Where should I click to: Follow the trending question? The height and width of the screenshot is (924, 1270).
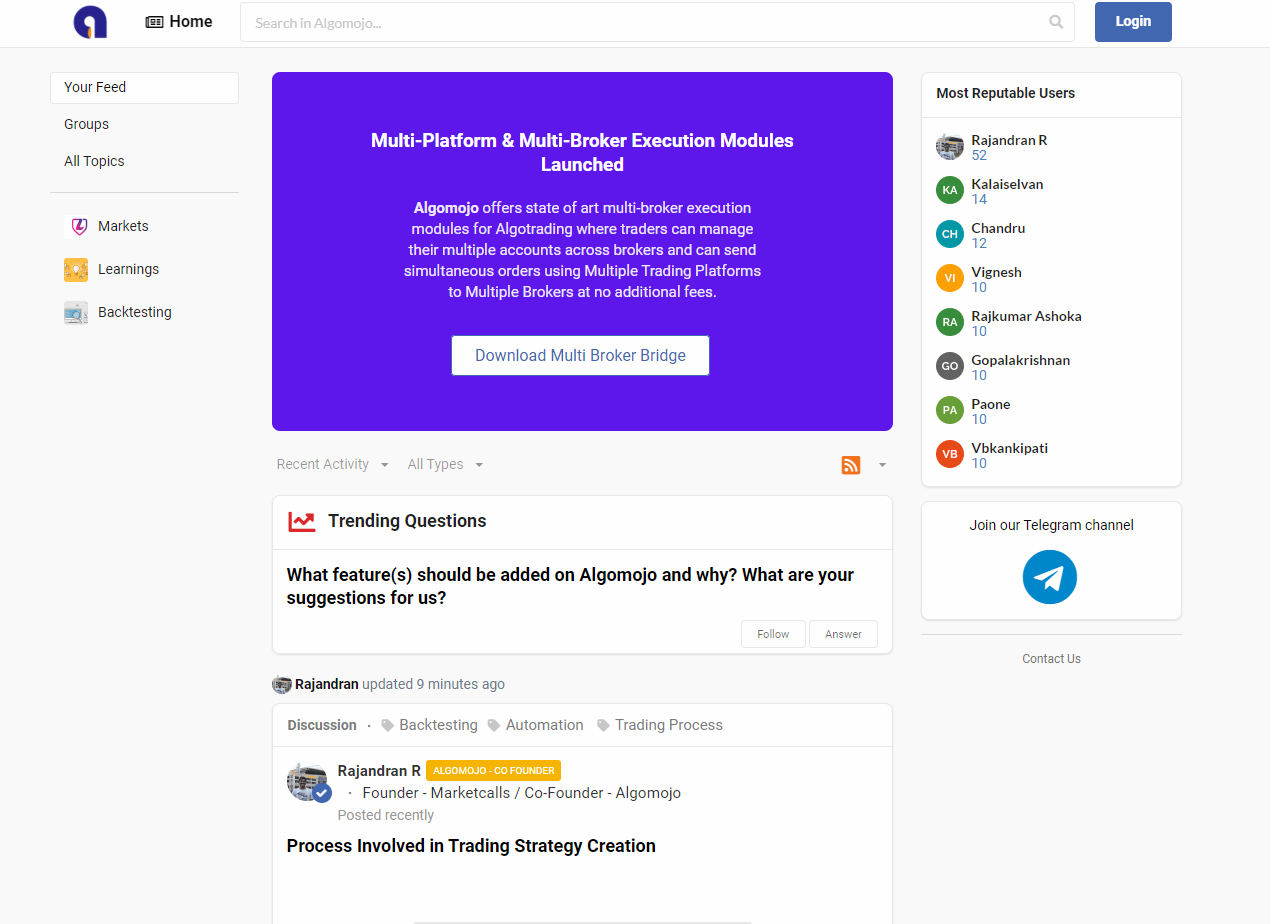point(773,634)
